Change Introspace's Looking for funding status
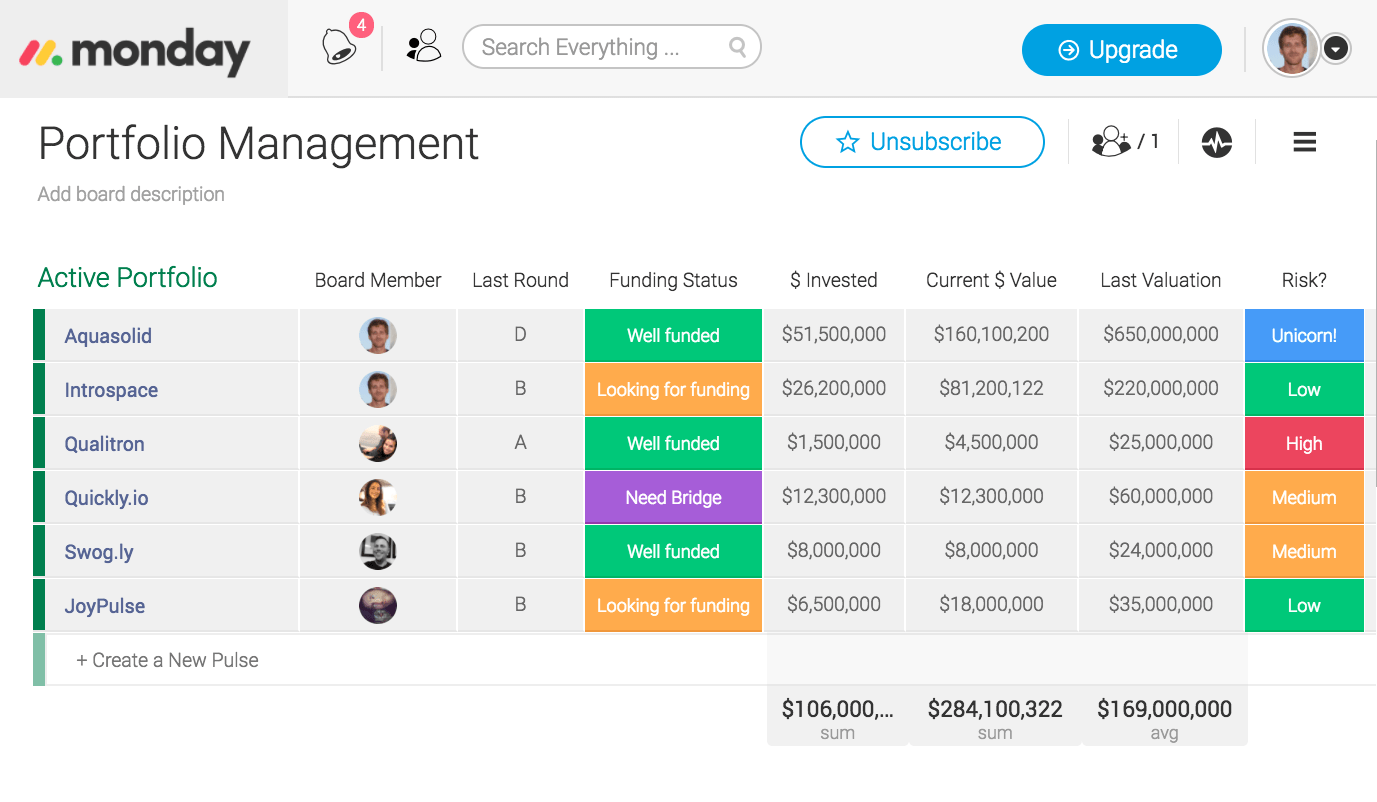 (673, 389)
